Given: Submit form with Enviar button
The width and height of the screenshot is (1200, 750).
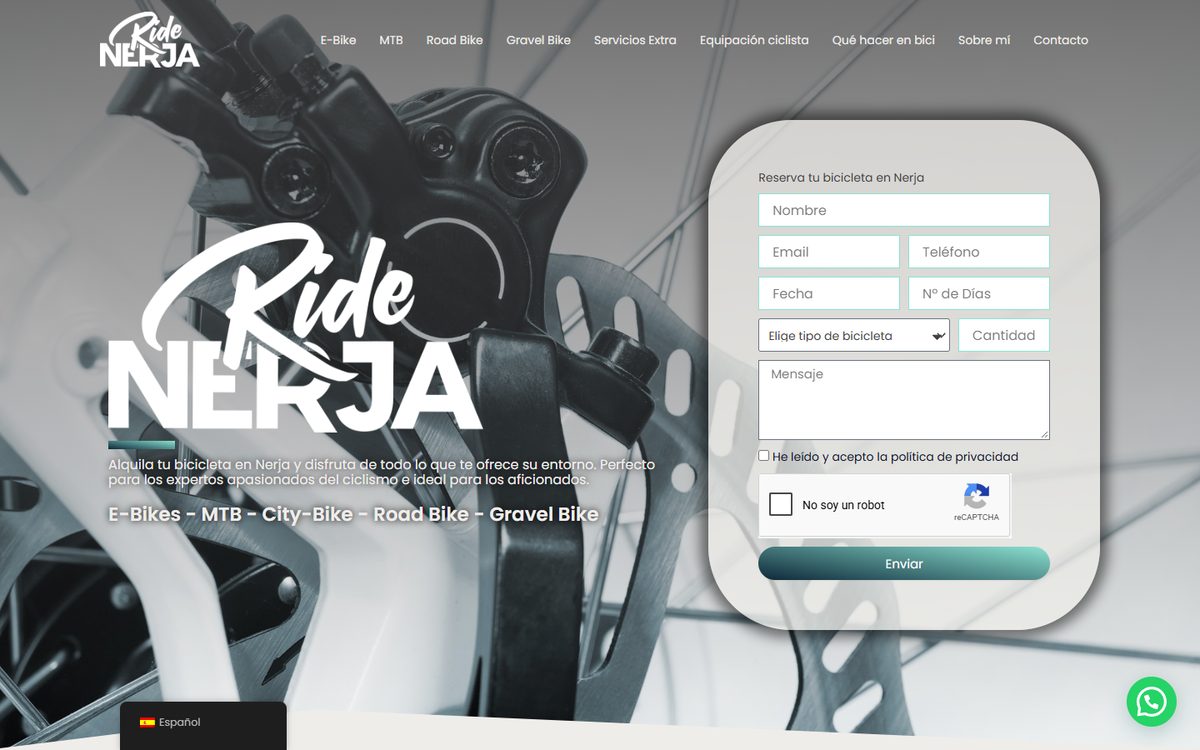Looking at the screenshot, I should 904,564.
